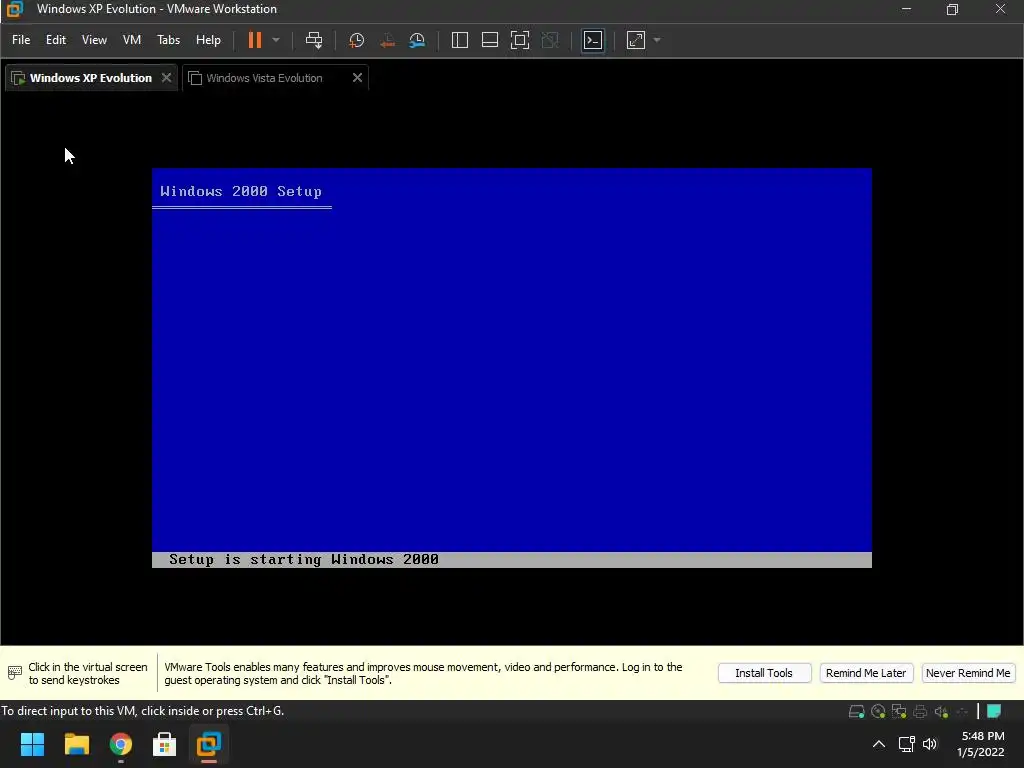Enter full screen mode

(x=520, y=40)
